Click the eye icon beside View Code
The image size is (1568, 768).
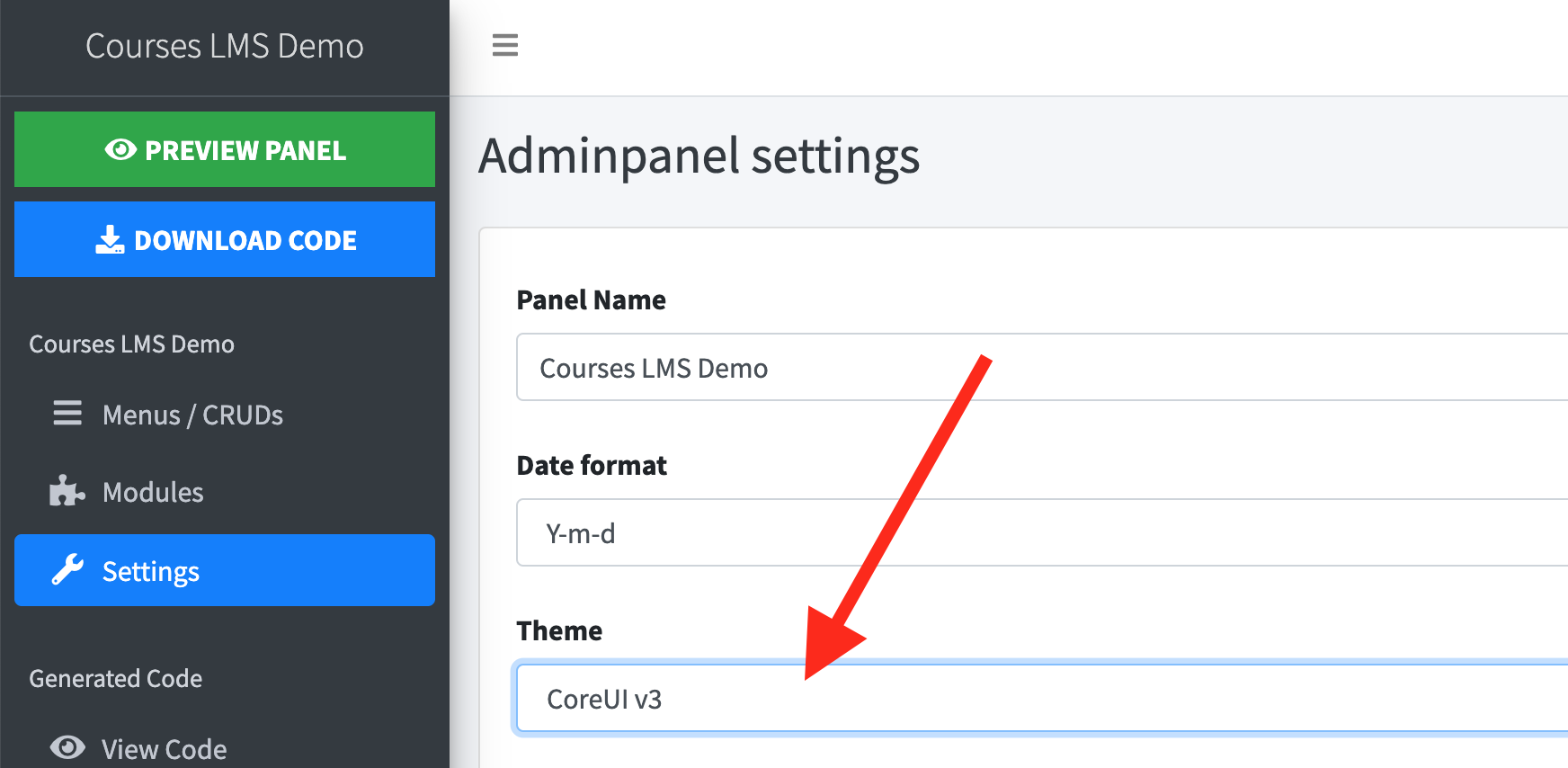point(67,747)
